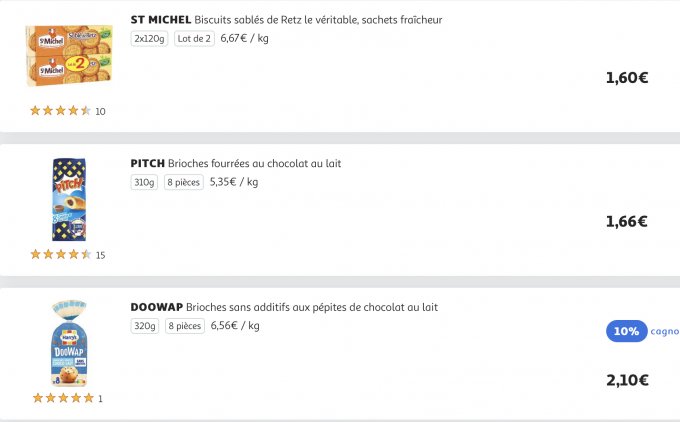Click the 310g weight tag

[x=144, y=183]
